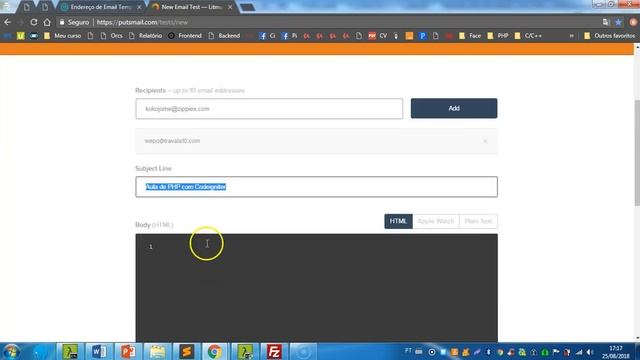
Task: Open the CV PDF bookmark
Action: [x=378, y=36]
